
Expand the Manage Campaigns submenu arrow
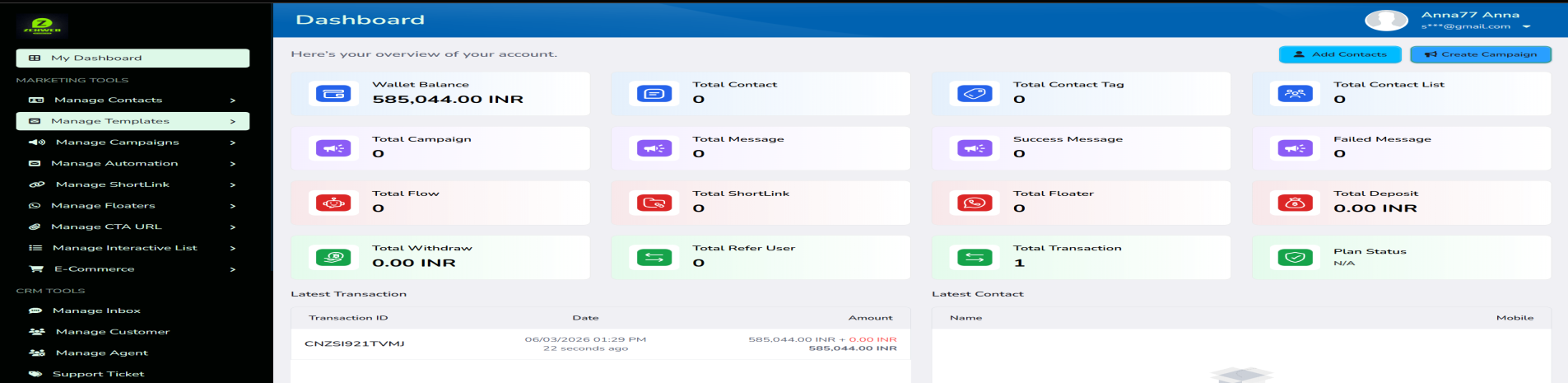233,142
